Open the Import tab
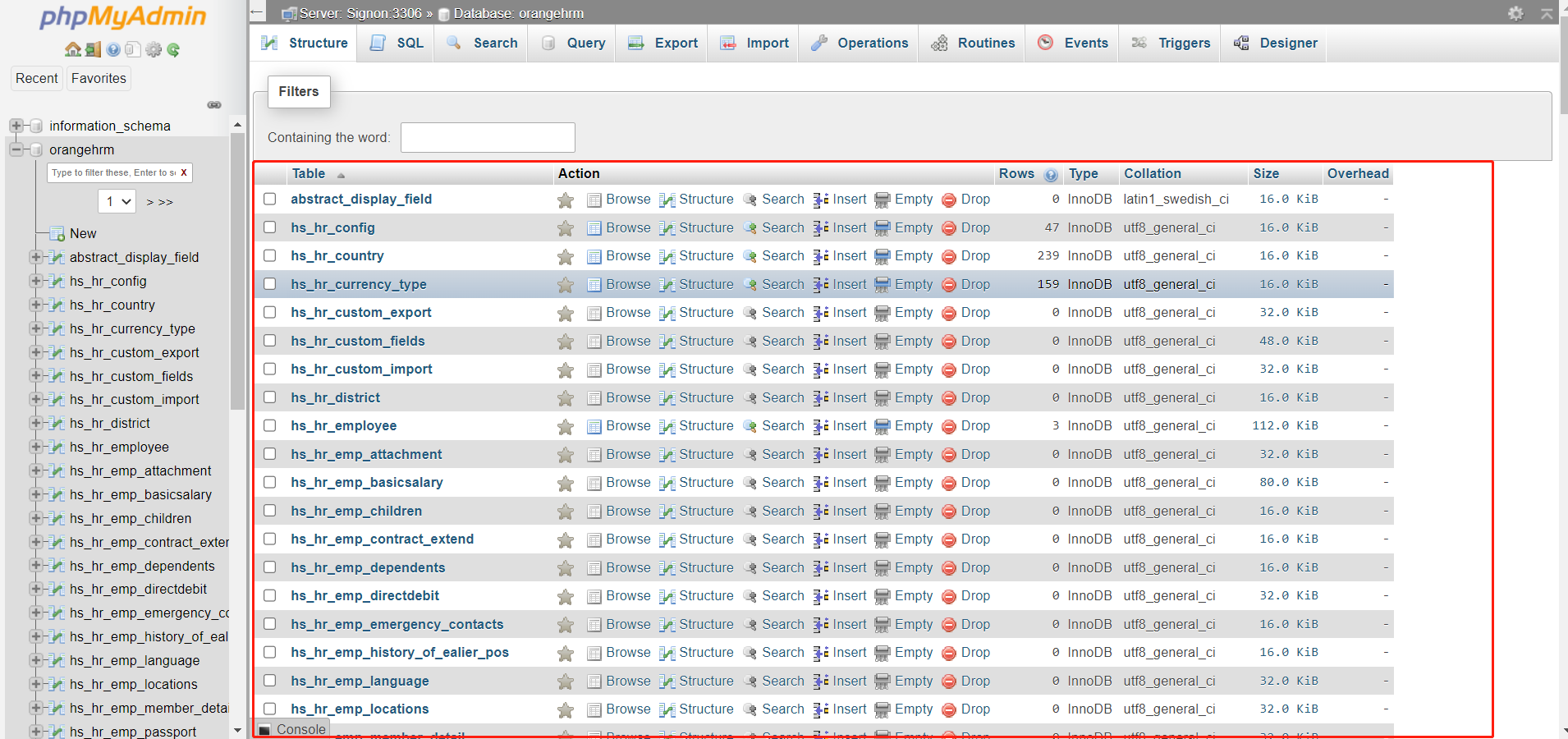The height and width of the screenshot is (739, 1568). pyautogui.click(x=754, y=44)
